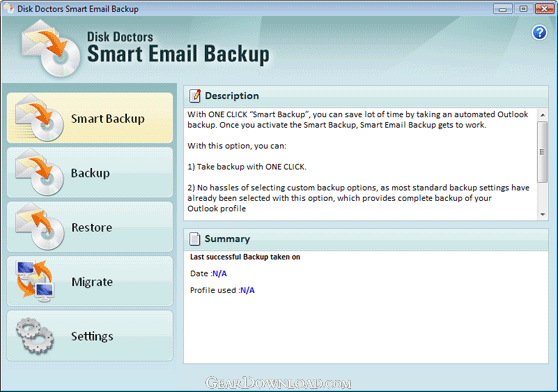Close the Smart Email Backup window
The height and width of the screenshot is (392, 558).
point(544,9)
